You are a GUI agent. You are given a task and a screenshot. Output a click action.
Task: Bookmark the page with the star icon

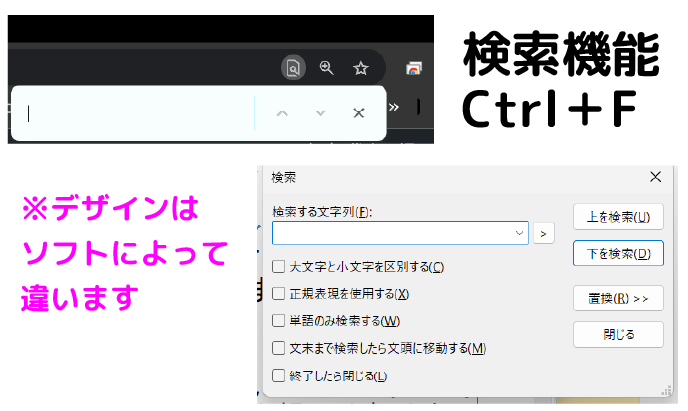point(361,68)
